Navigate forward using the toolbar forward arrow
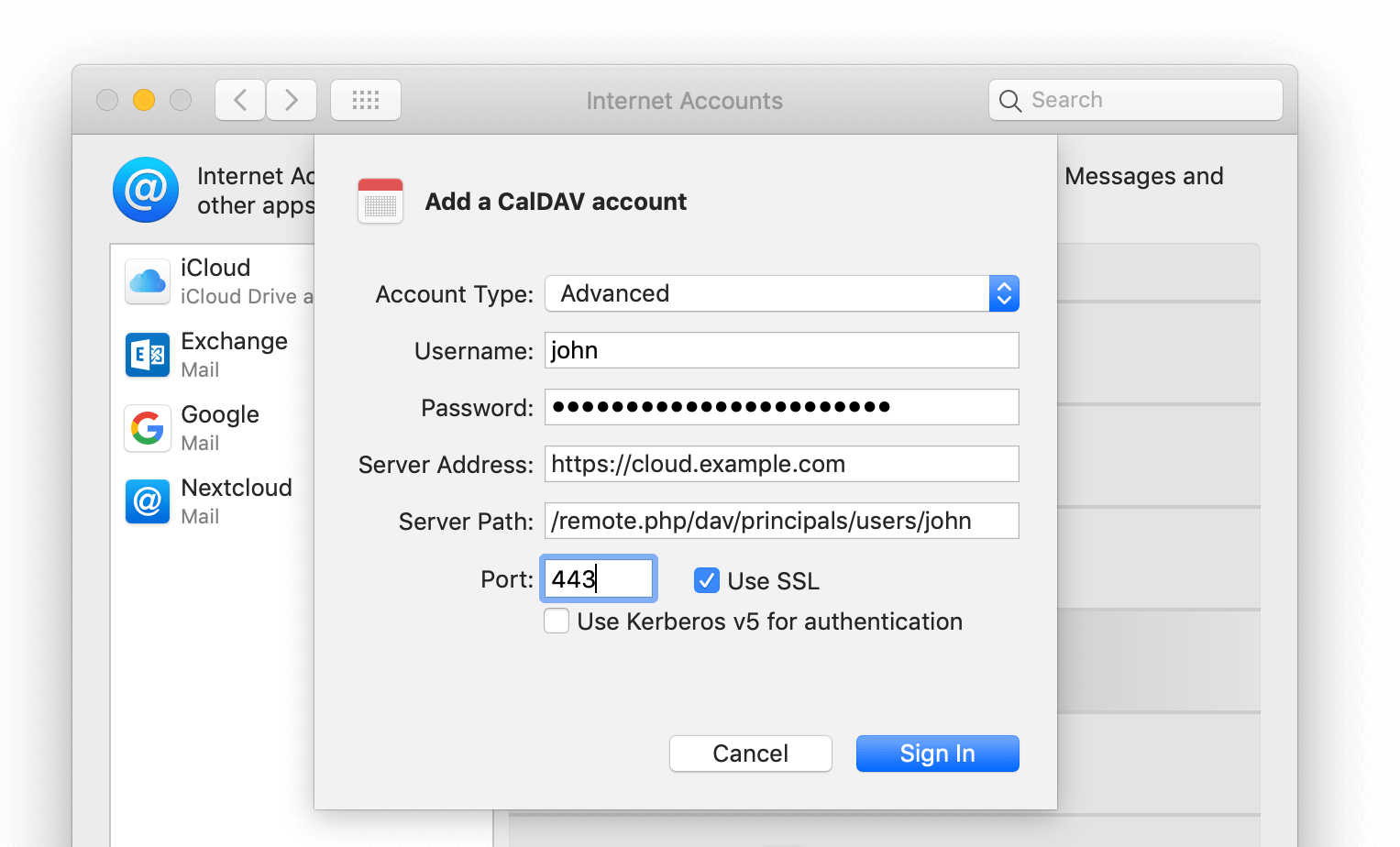 (x=291, y=99)
